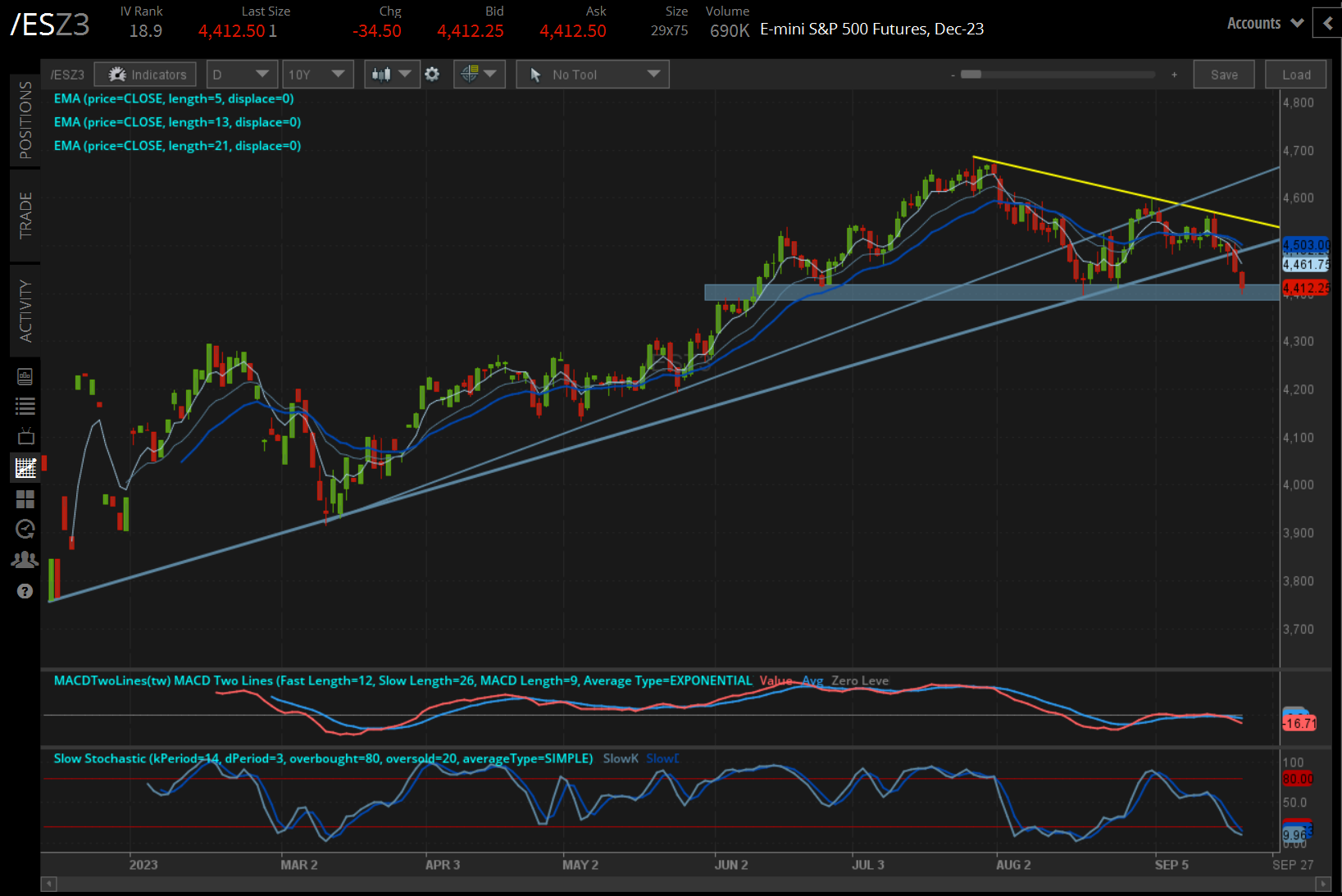Toggle the MACD Value legend label

tap(776, 680)
